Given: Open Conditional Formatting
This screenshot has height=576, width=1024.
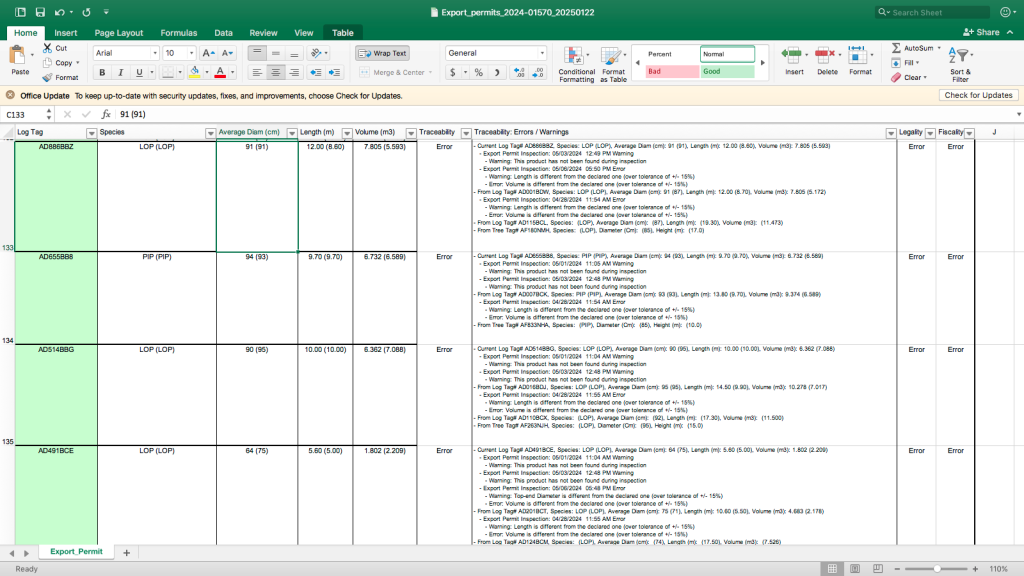Looking at the screenshot, I should click(x=576, y=61).
